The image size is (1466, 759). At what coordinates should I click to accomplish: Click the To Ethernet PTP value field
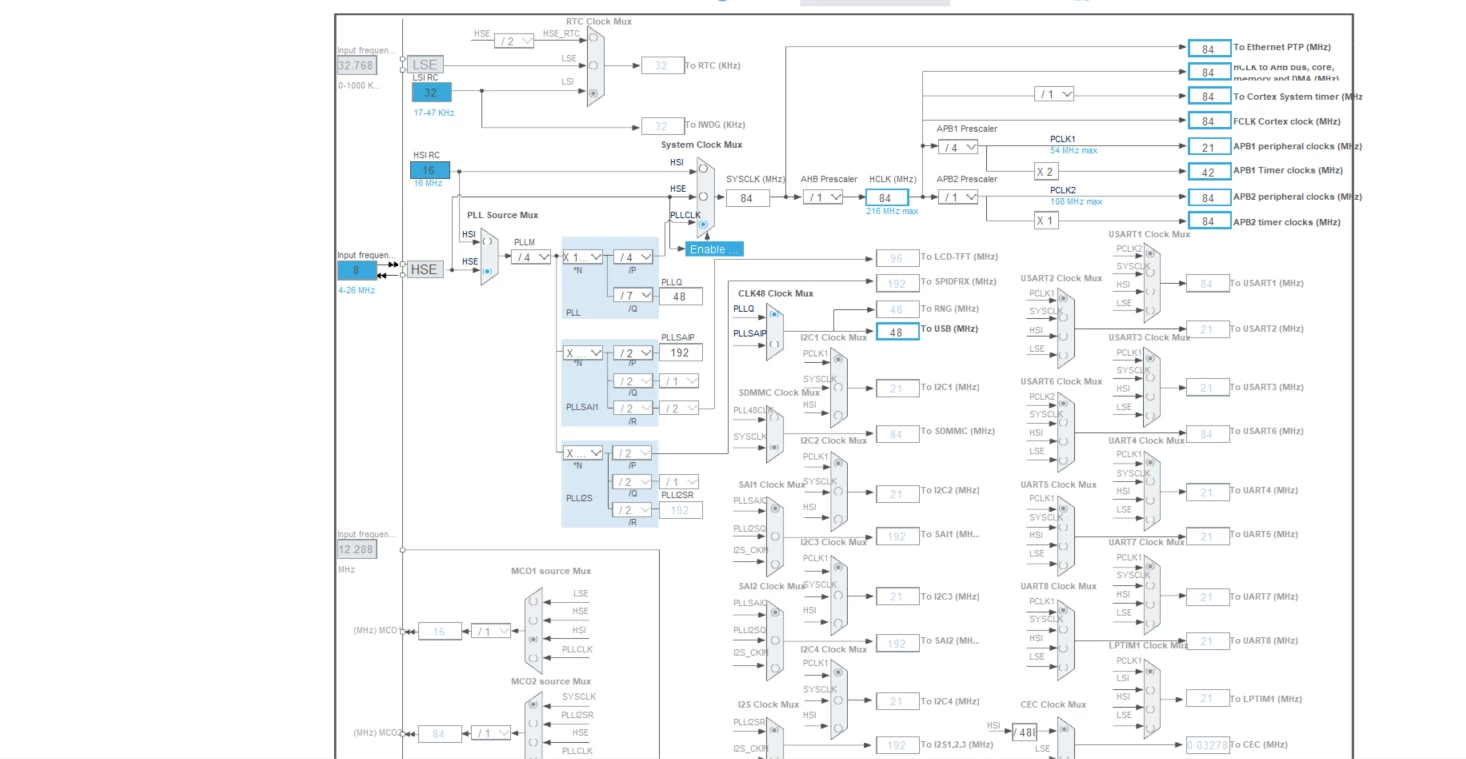pyautogui.click(x=1209, y=48)
